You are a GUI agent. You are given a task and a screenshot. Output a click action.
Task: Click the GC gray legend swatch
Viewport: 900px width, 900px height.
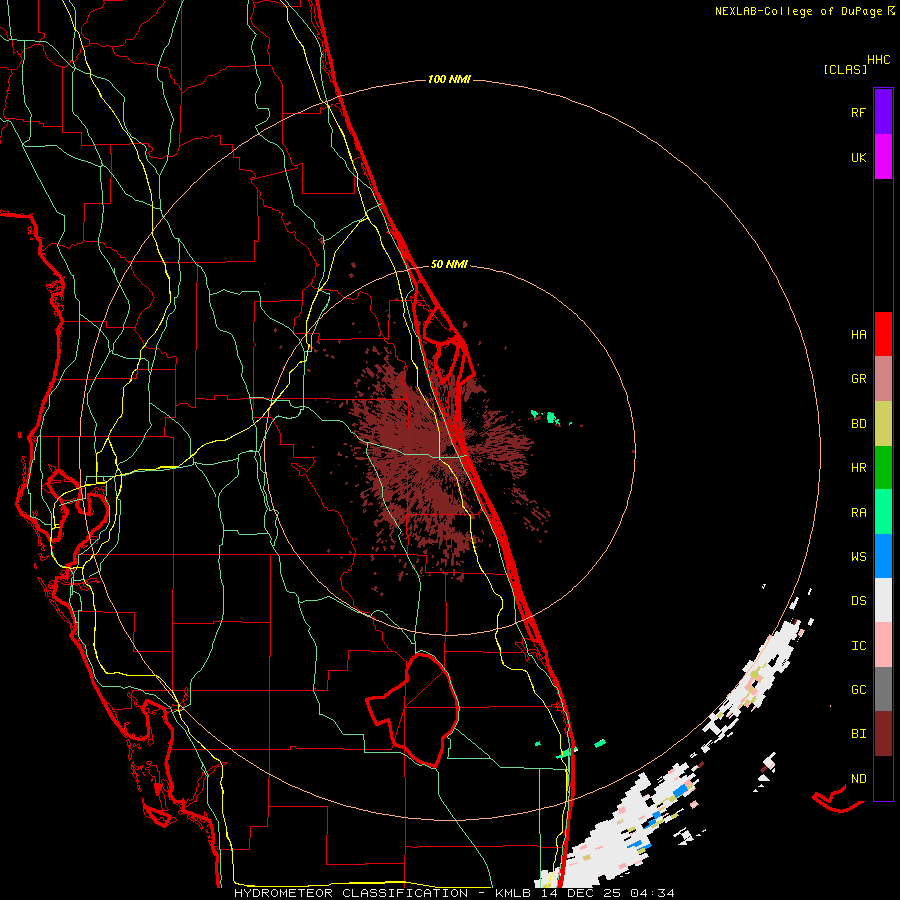[883, 689]
